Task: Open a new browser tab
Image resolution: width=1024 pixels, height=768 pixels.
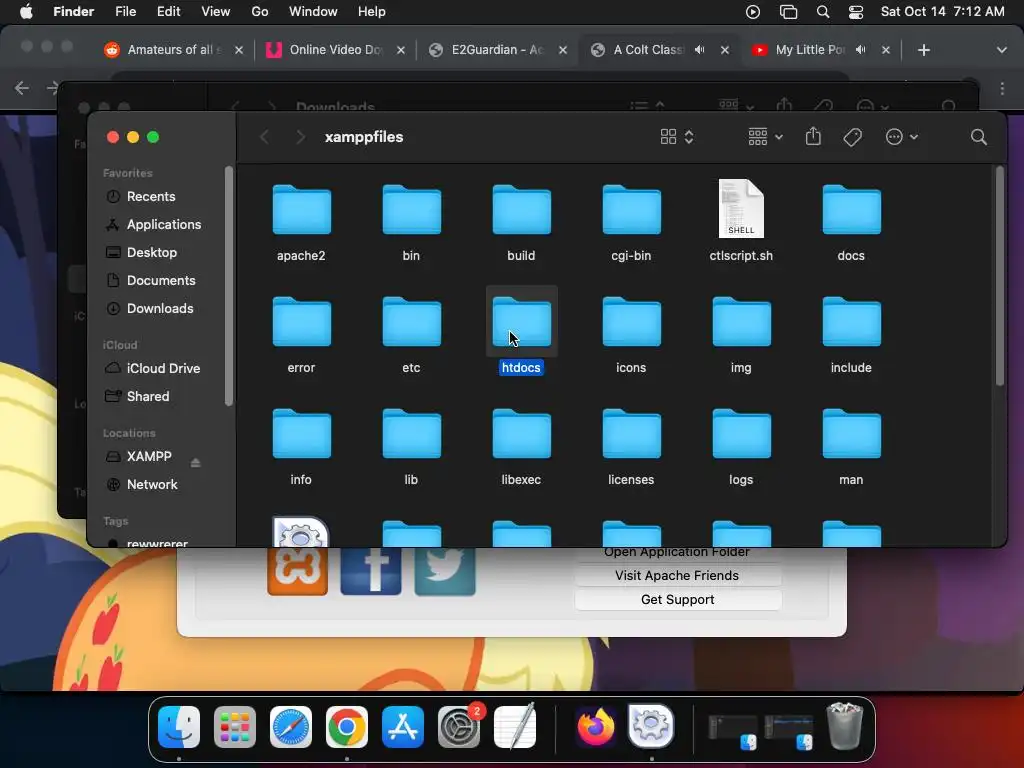Action: 923,50
